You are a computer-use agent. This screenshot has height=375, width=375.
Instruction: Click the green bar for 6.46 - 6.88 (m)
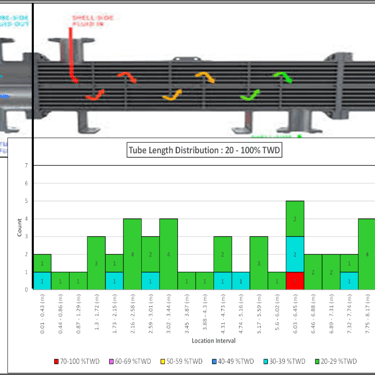(x=313, y=272)
